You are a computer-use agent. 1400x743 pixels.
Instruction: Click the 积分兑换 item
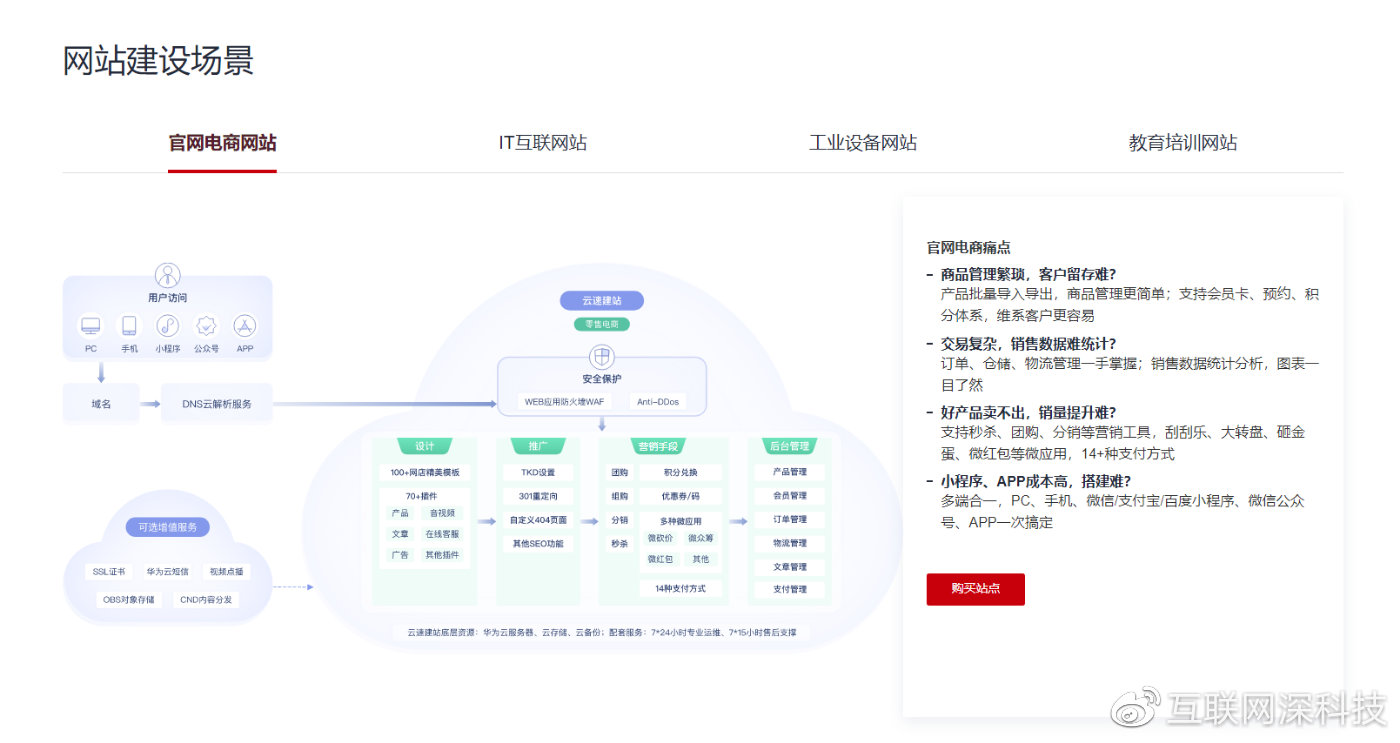[681, 472]
